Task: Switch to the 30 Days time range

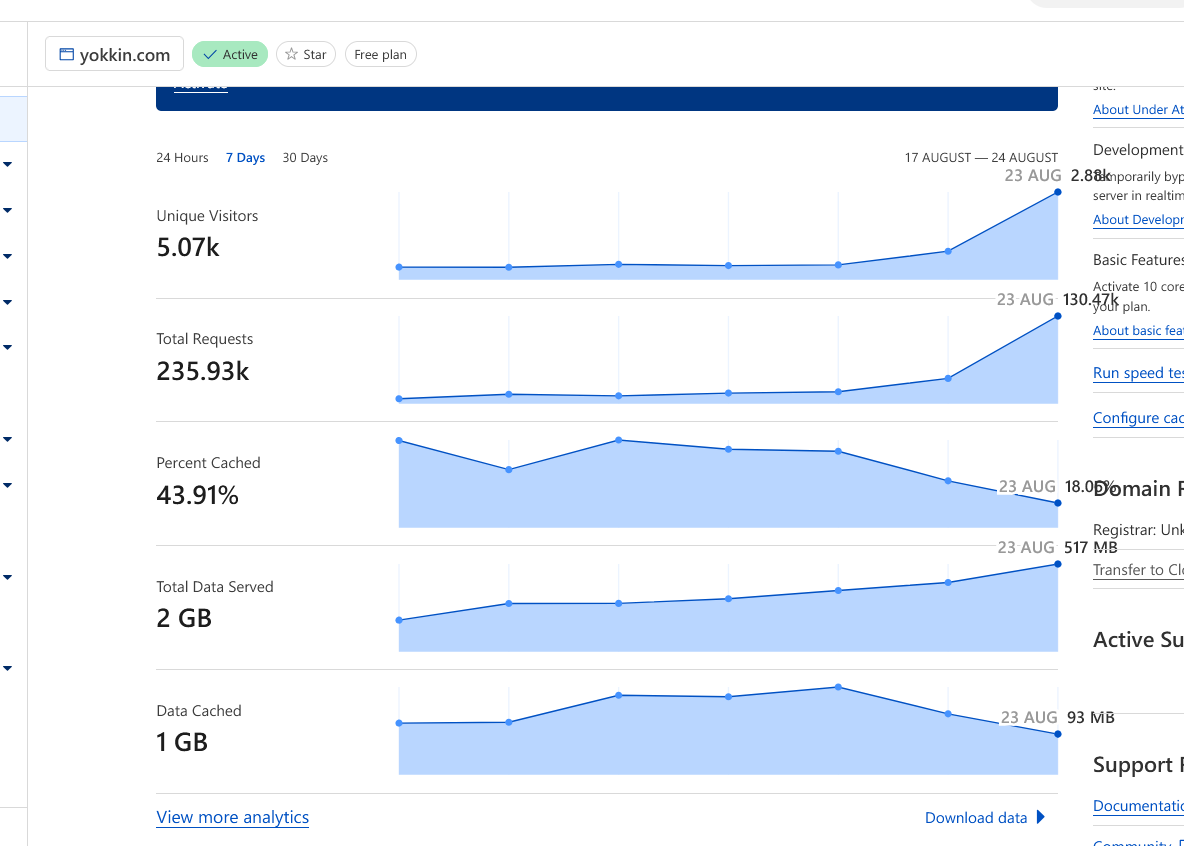Action: click(x=305, y=158)
